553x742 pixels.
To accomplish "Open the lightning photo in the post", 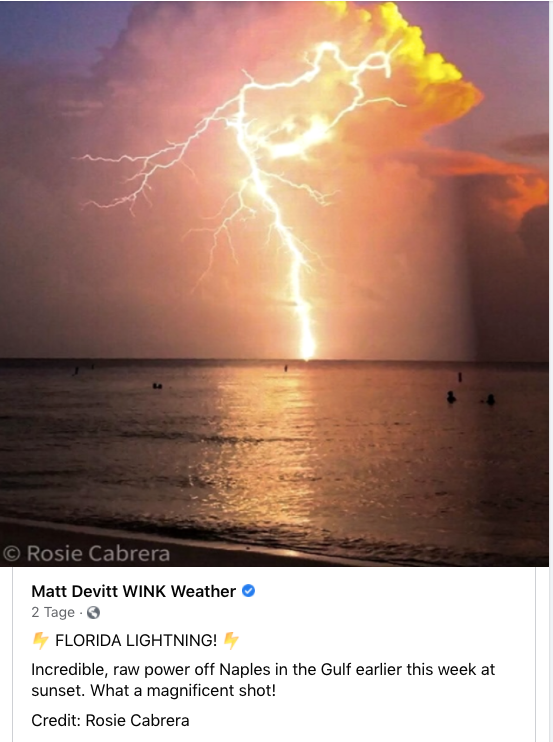I will click(x=274, y=283).
